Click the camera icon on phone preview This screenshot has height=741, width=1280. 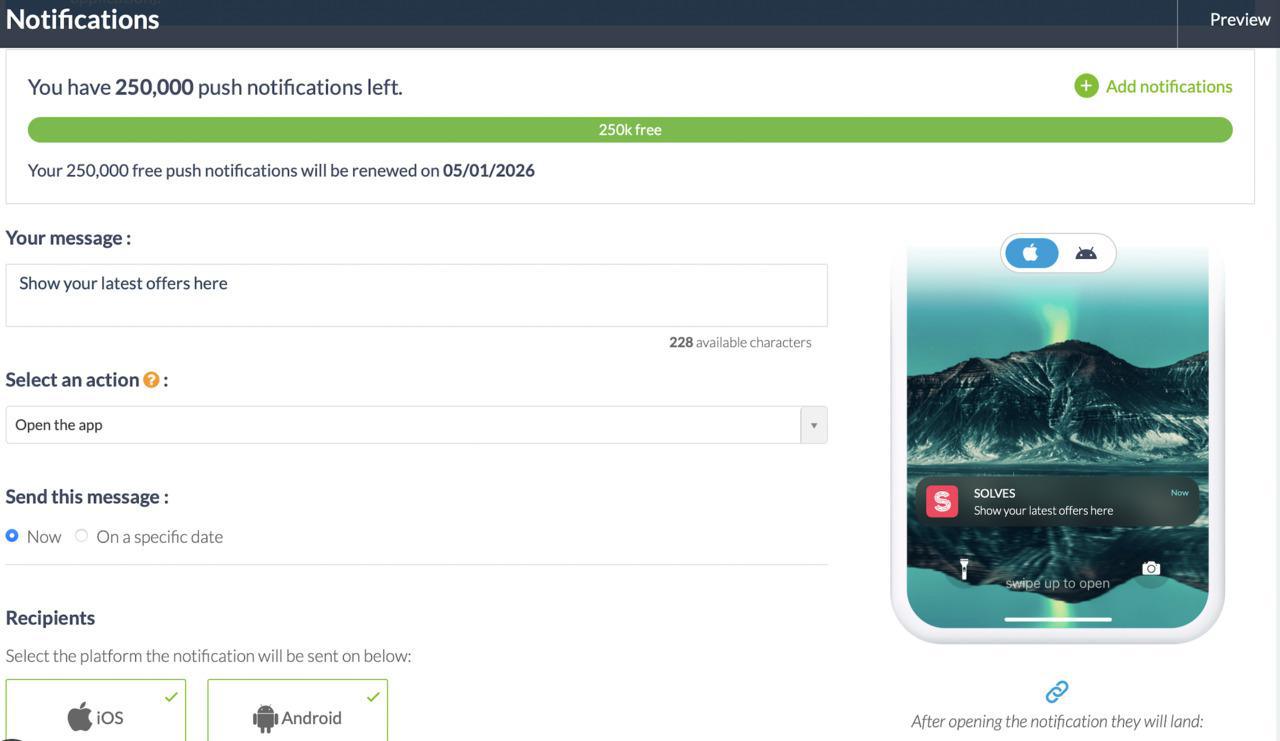pos(1151,568)
